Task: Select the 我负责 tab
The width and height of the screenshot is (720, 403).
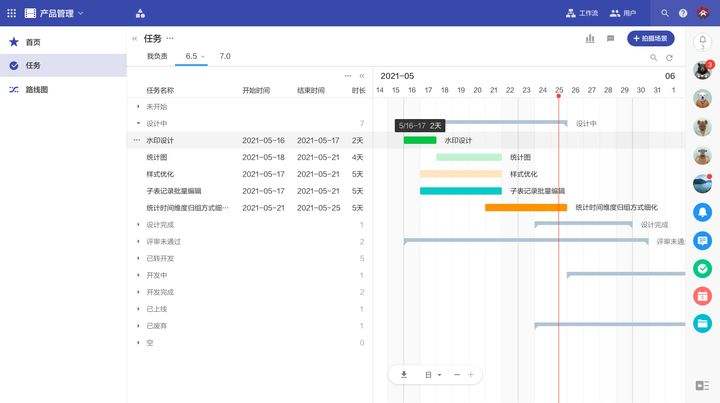Action: tap(157, 56)
